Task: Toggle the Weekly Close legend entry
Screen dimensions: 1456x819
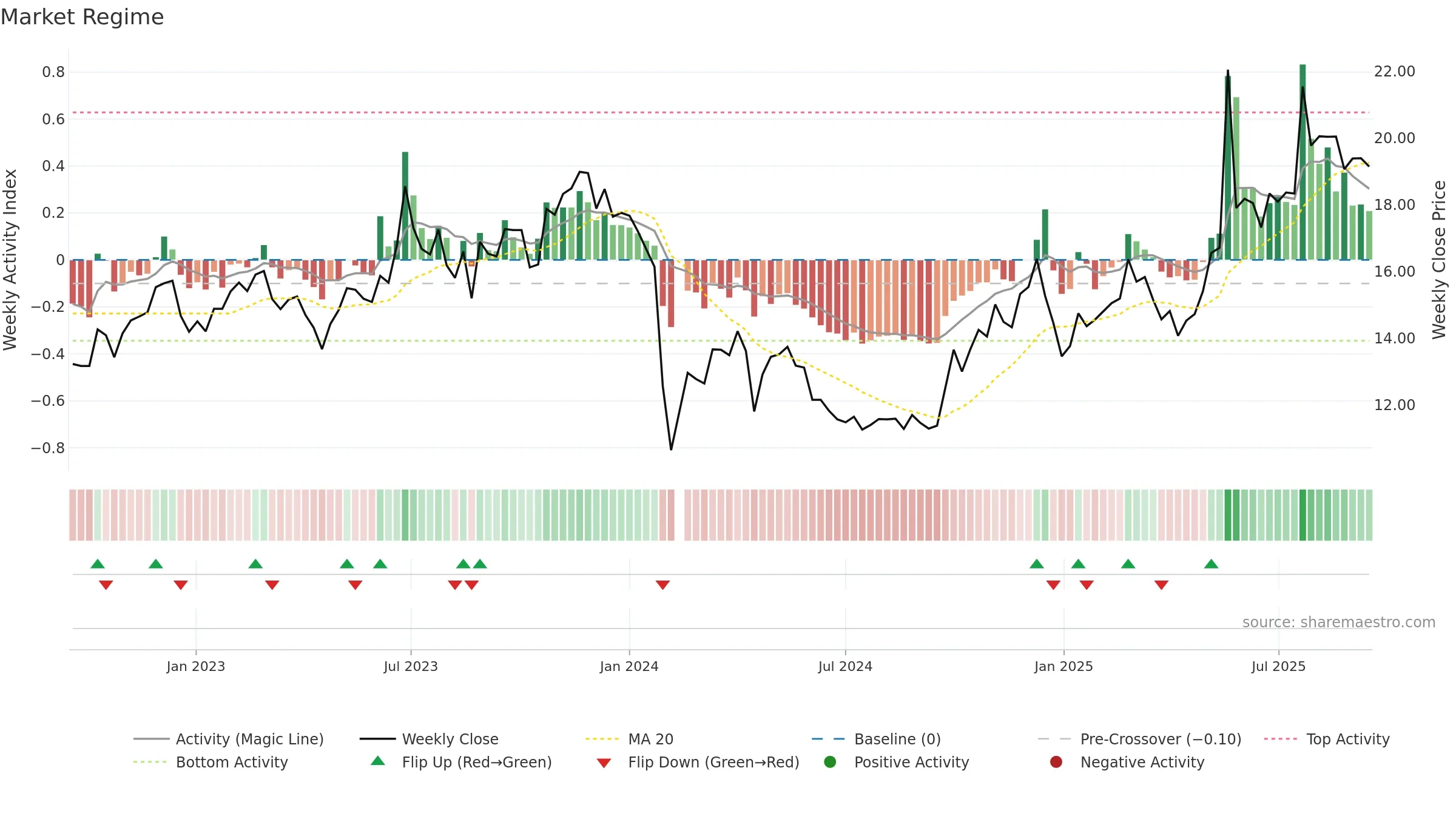Action: pyautogui.click(x=429, y=739)
